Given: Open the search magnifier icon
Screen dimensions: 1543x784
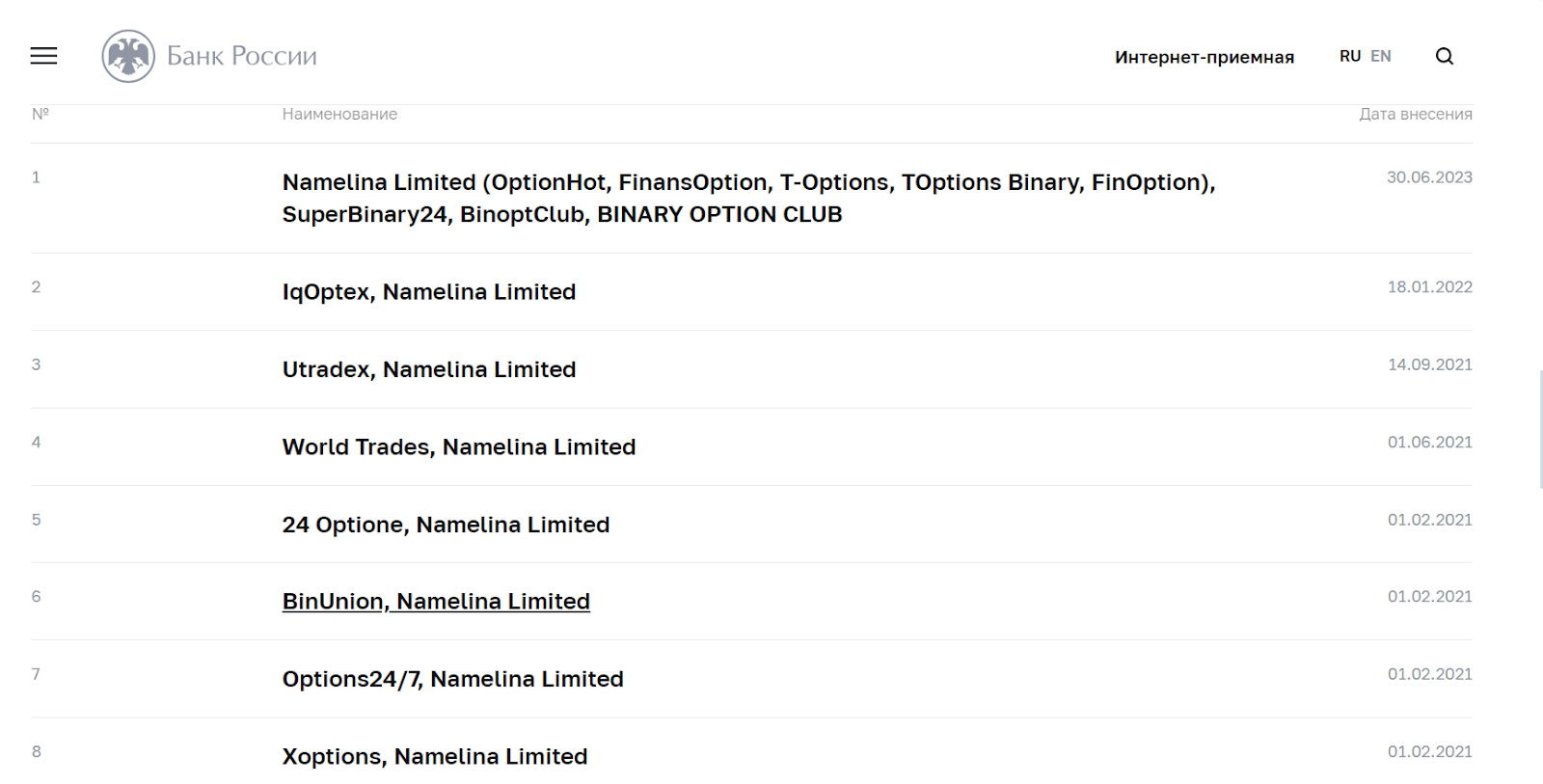Looking at the screenshot, I should [1445, 56].
